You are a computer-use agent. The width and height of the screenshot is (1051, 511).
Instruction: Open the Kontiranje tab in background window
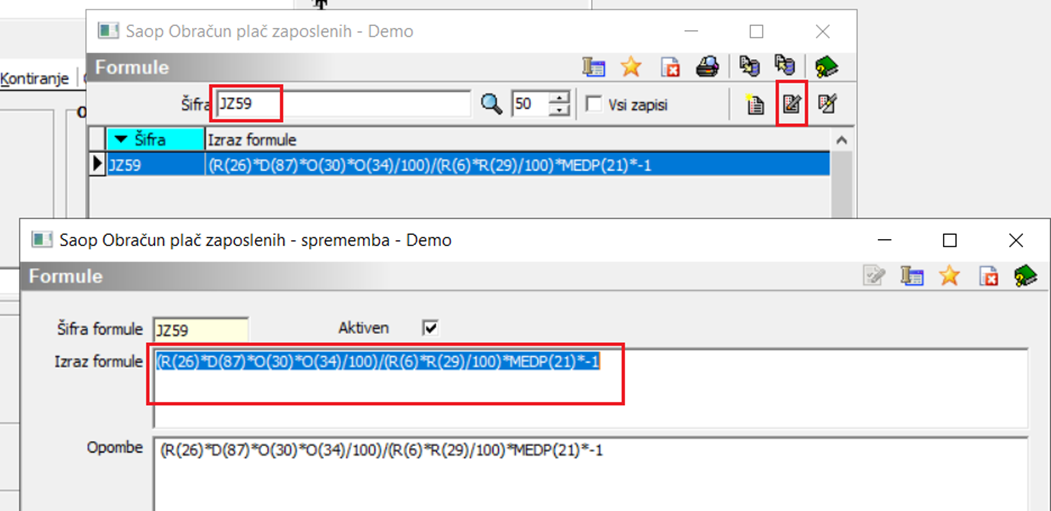[36, 79]
